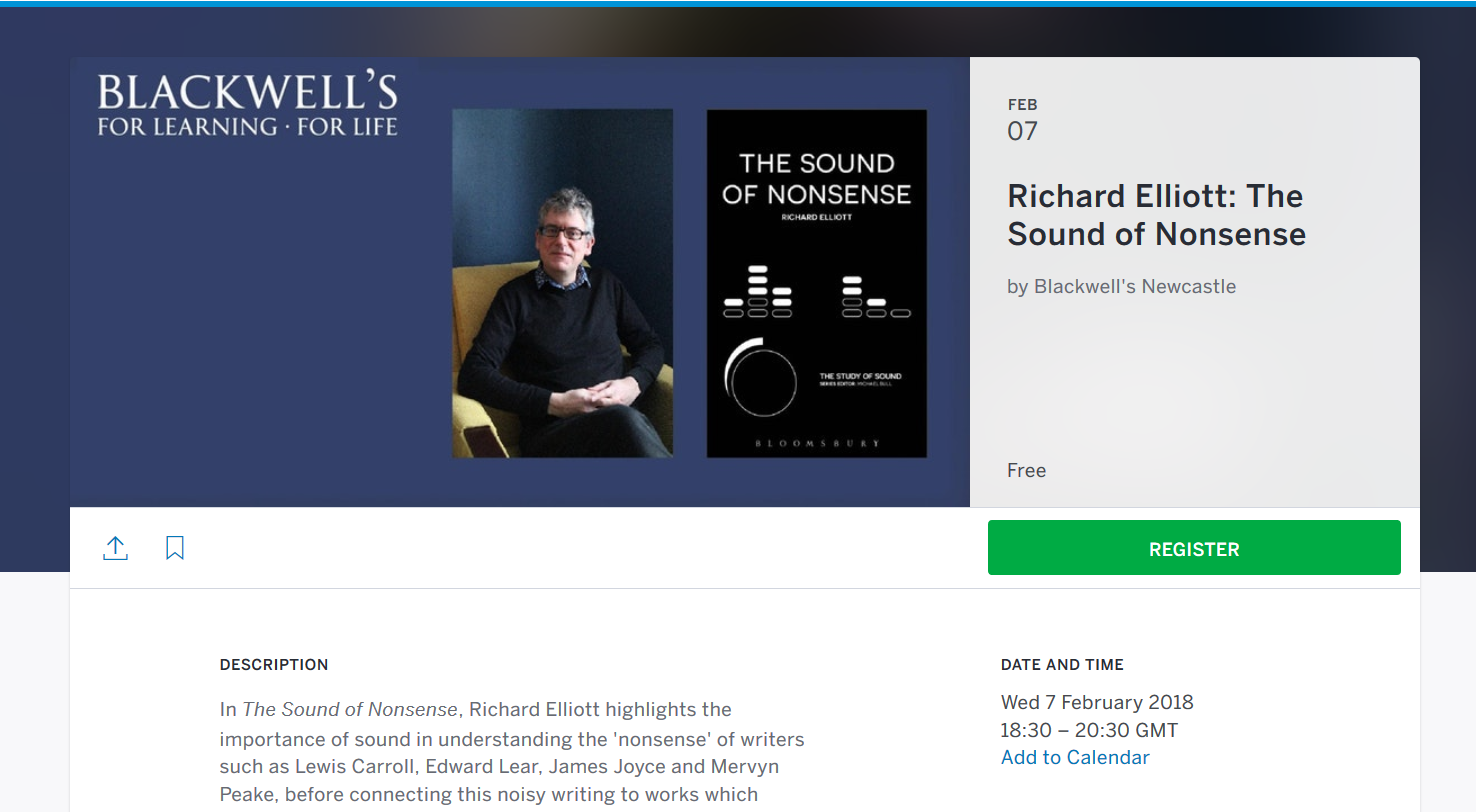
Task: Click the Free price label
Action: [1026, 470]
